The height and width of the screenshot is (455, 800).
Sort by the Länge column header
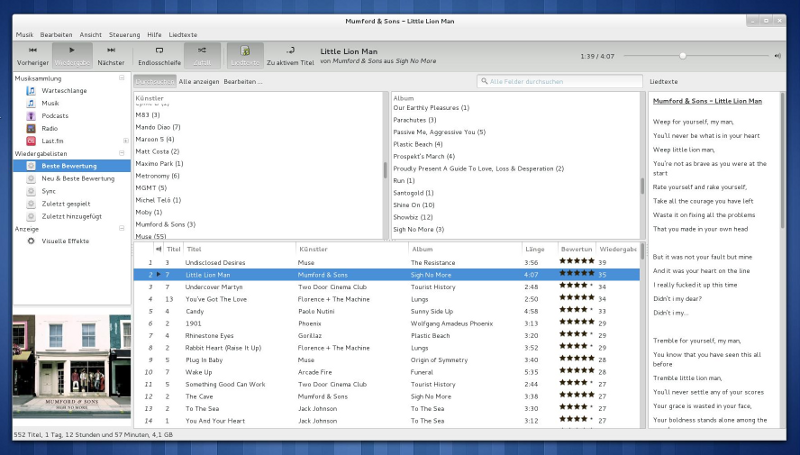[x=539, y=249]
